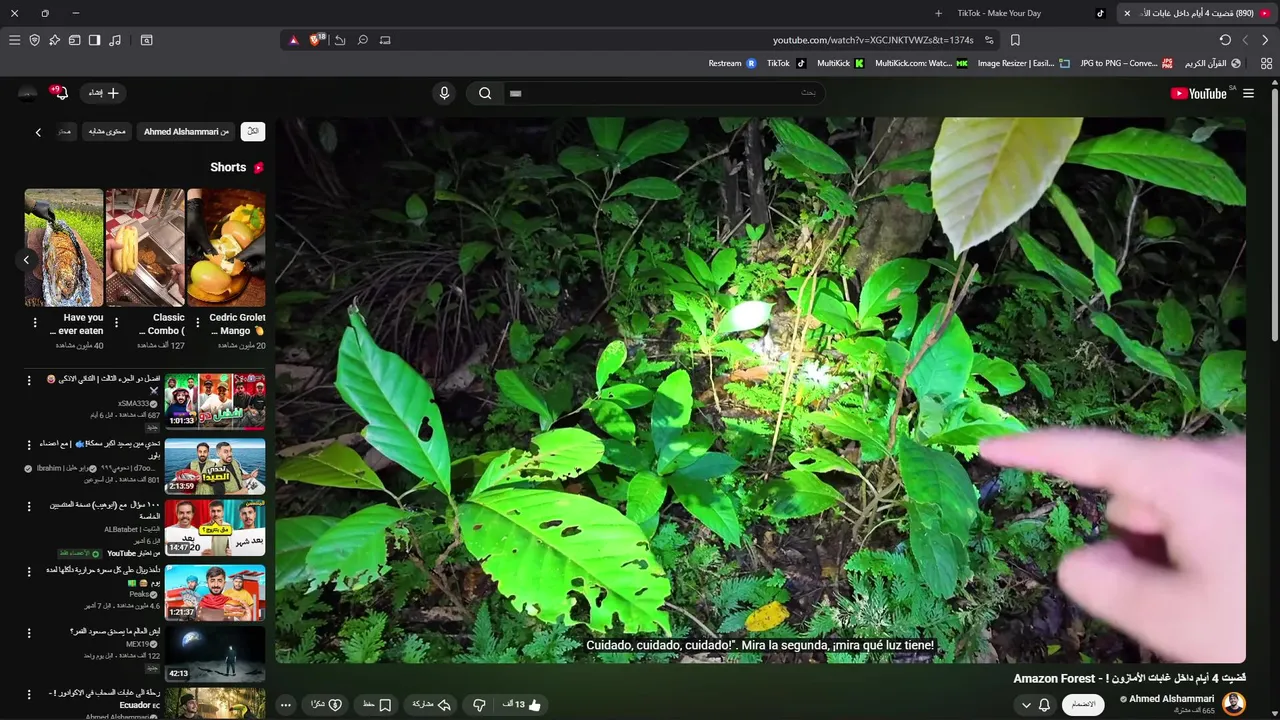Viewport: 1280px width, 720px height.
Task: Open the 2:13:59 fishing challenge video
Action: (215, 466)
